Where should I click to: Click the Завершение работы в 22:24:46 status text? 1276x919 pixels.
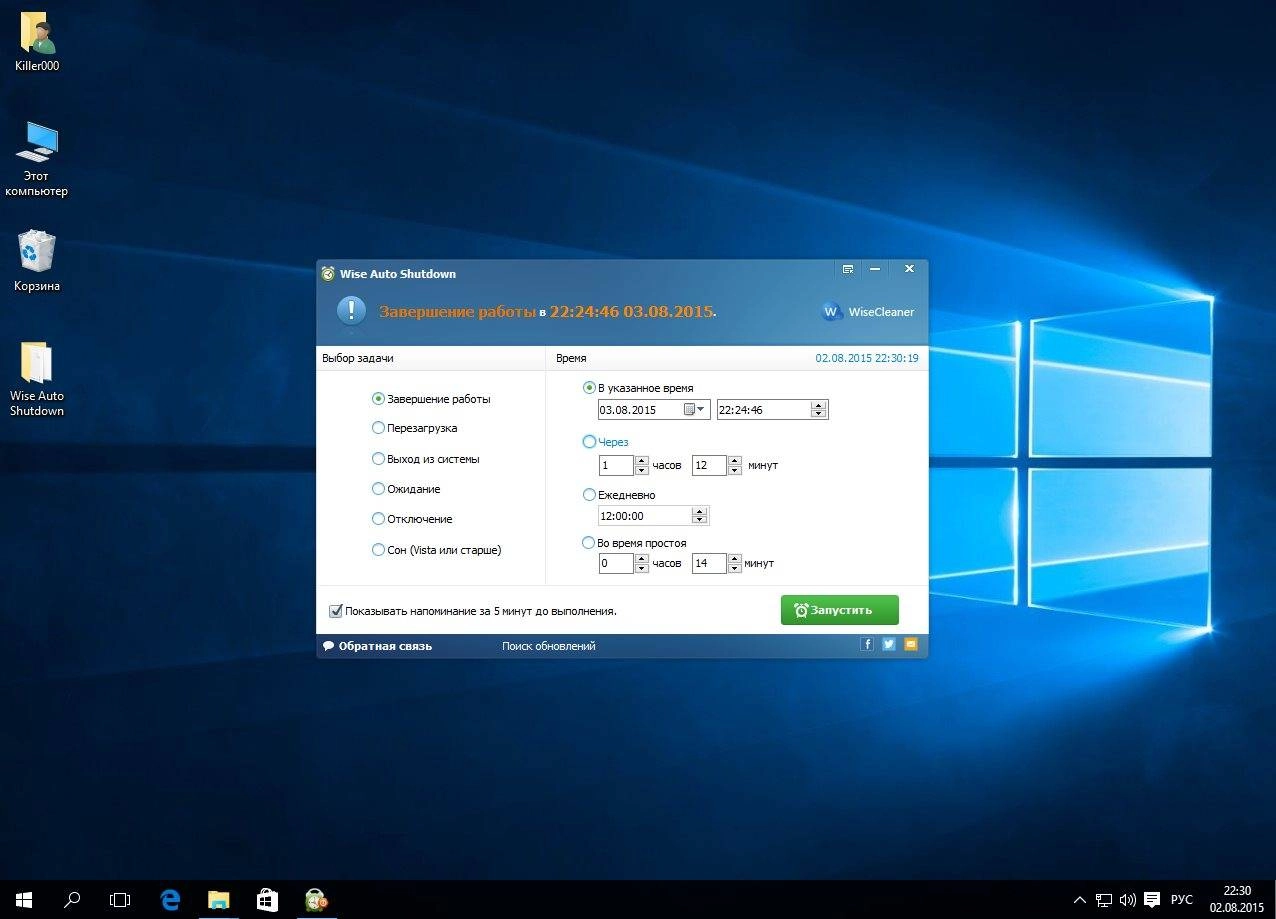(x=547, y=311)
